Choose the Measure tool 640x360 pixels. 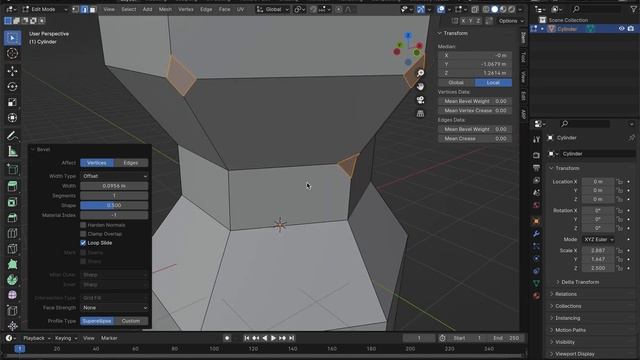[x=12, y=151]
